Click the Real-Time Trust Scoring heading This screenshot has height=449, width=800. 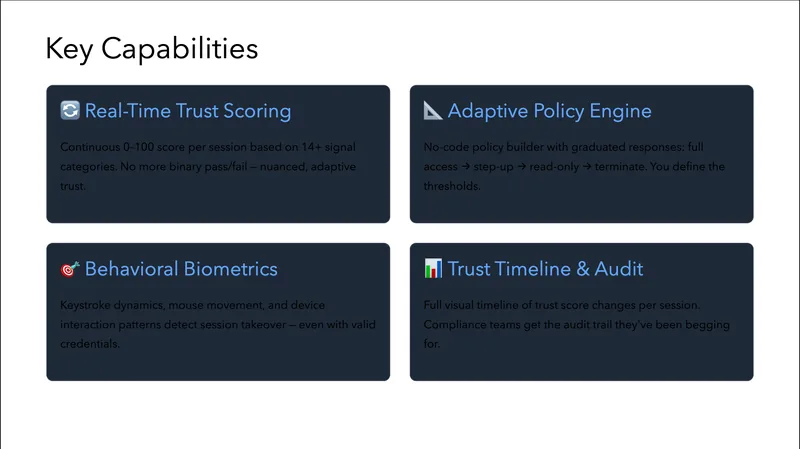pyautogui.click(x=188, y=111)
